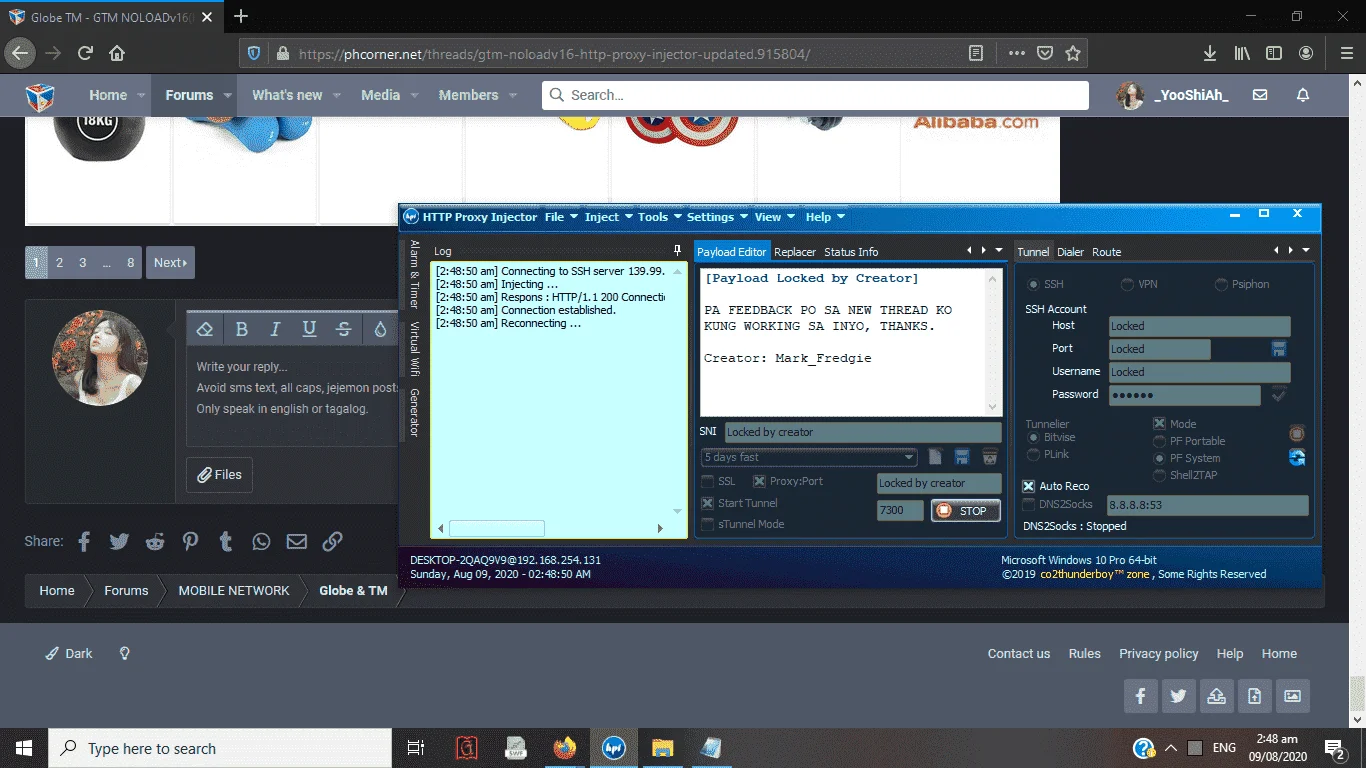This screenshot has height=768, width=1366.
Task: Share thread via Pinterest icon
Action: [x=190, y=541]
